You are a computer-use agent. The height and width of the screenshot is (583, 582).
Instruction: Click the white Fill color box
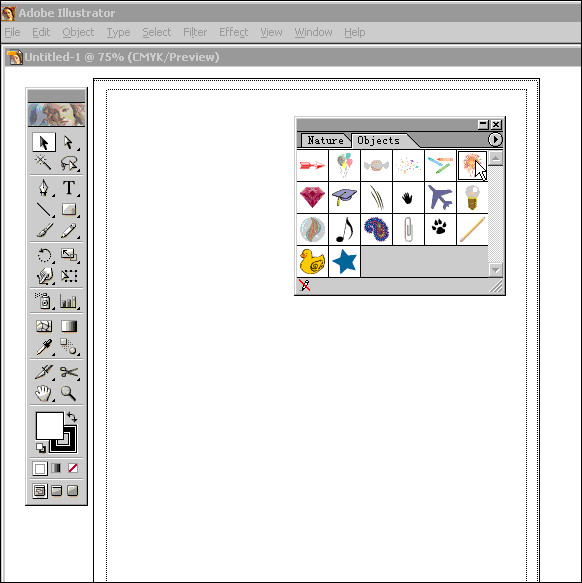point(49,425)
